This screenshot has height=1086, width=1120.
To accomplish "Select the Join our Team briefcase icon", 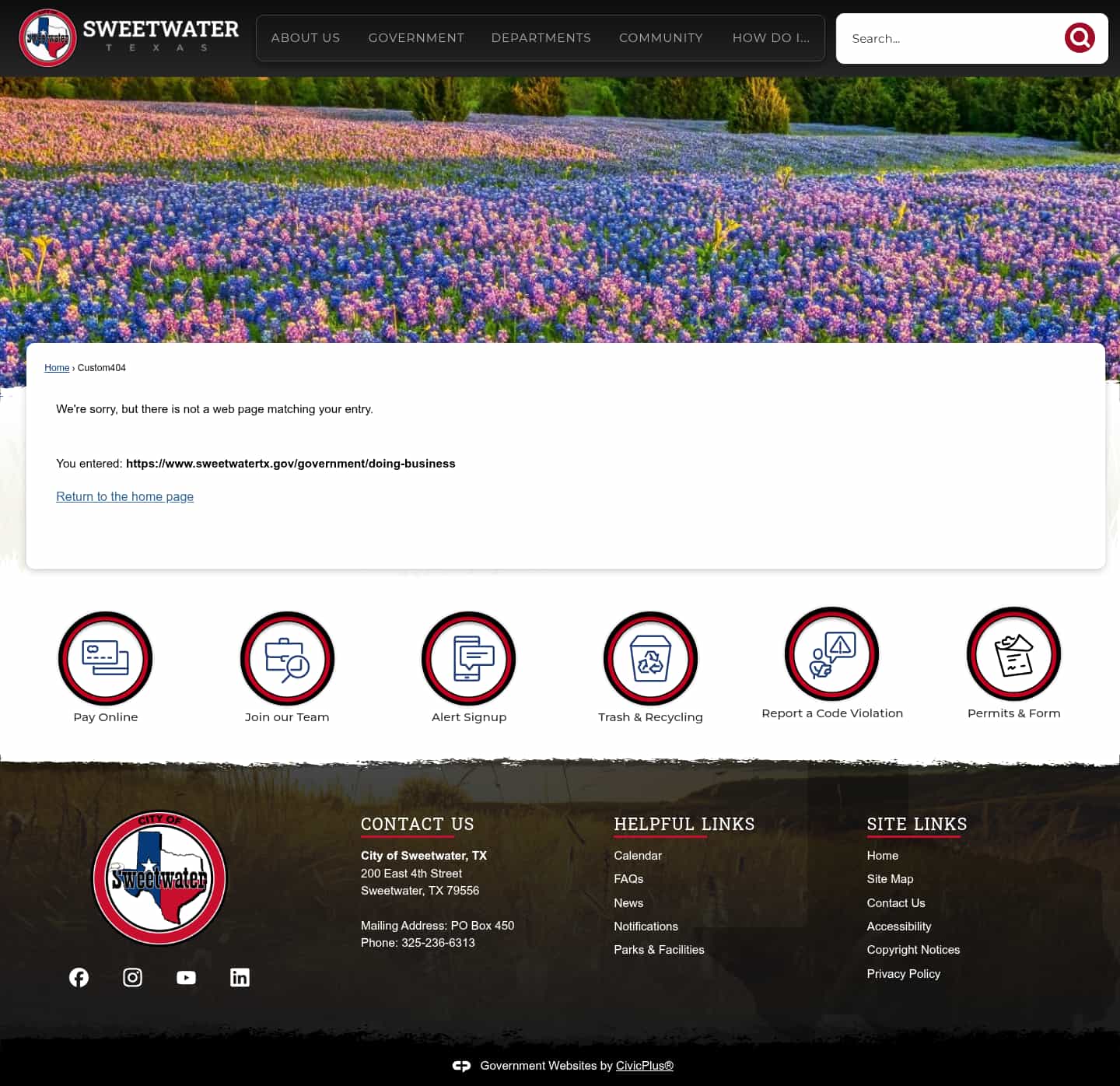I will [287, 658].
